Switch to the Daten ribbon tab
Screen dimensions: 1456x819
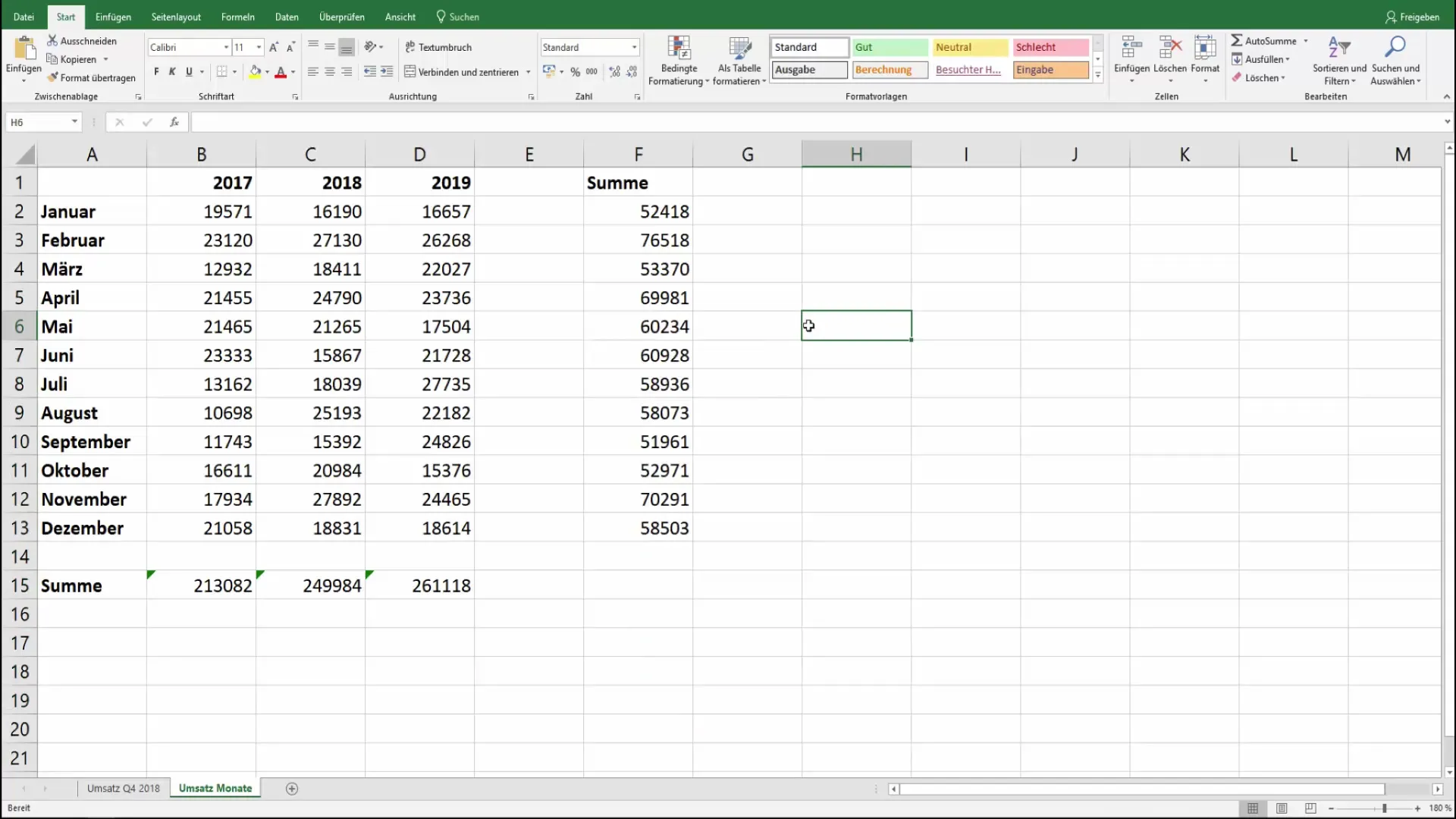(287, 17)
